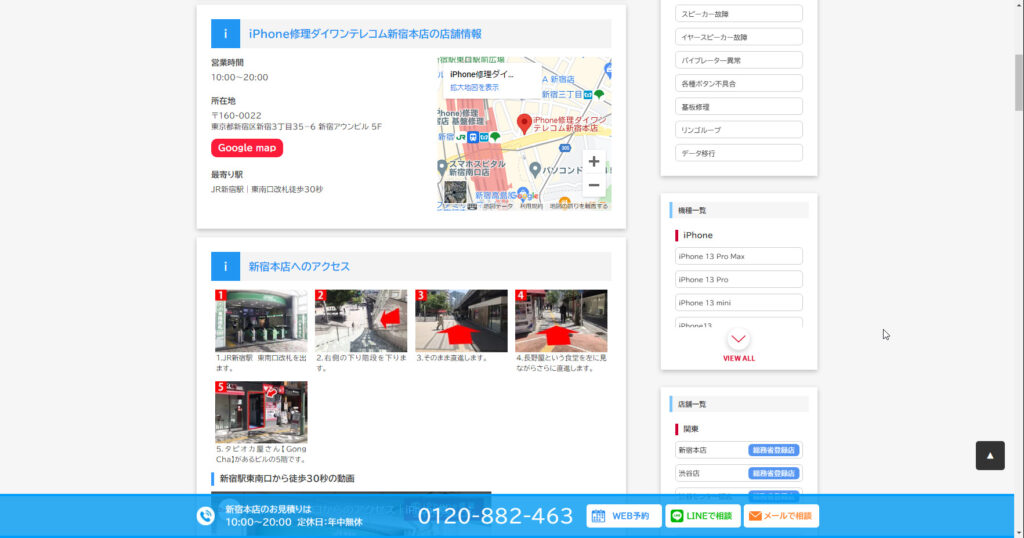Click the page vertical scrollbar thumb
This screenshot has width=1024, height=538.
(x=1019, y=83)
